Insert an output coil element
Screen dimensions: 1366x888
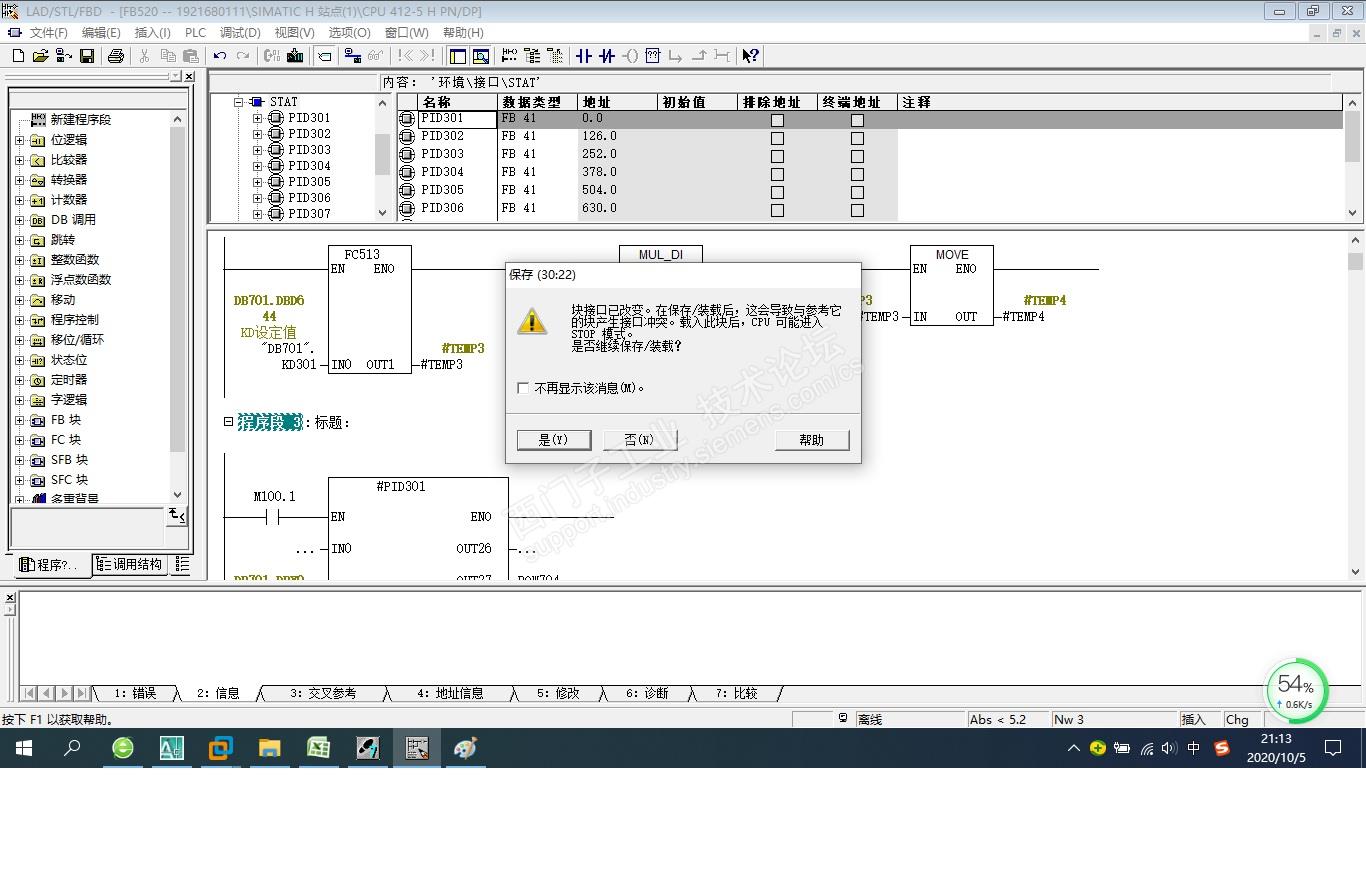coord(630,56)
